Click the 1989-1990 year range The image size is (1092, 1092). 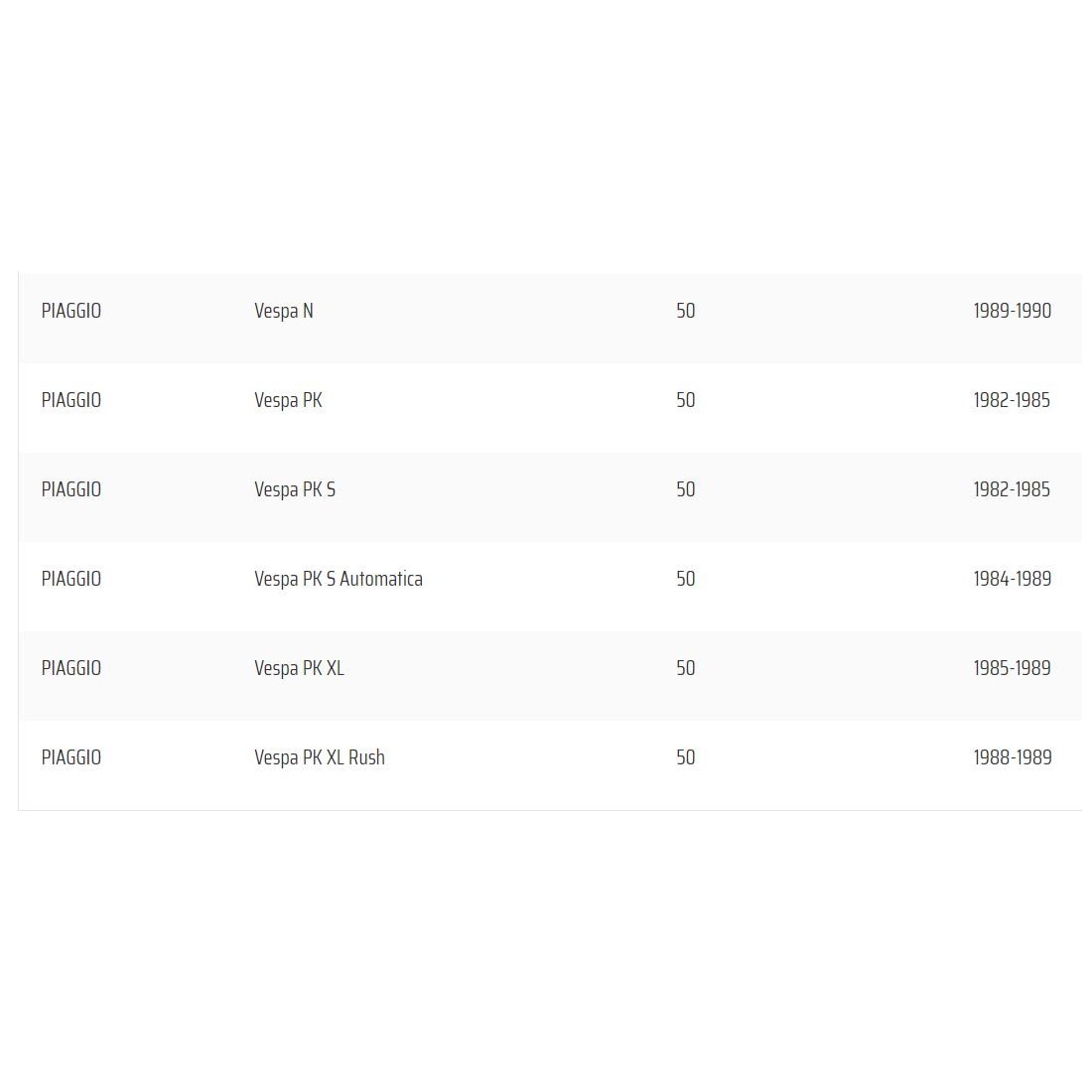(x=1012, y=311)
